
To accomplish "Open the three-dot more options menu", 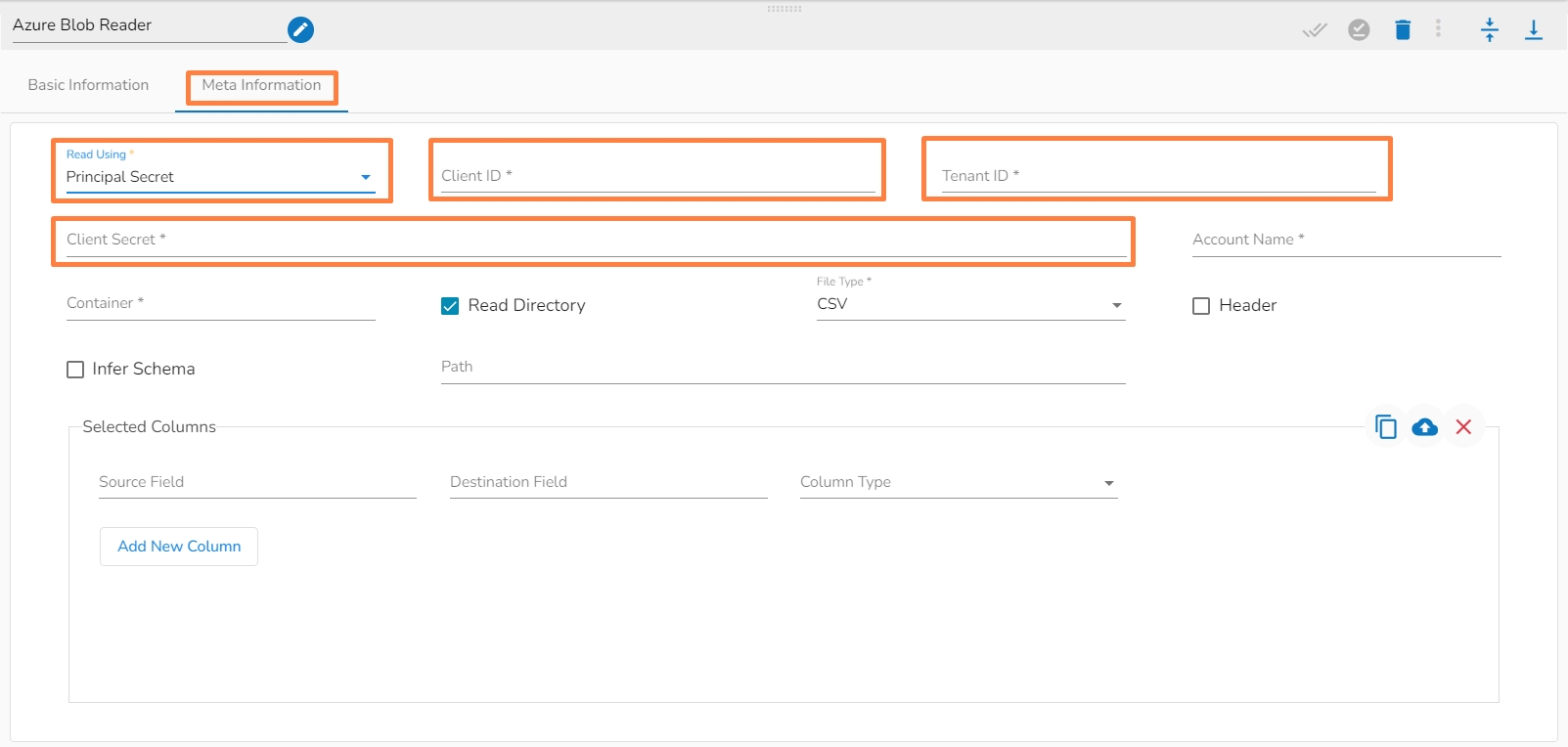I will [1438, 28].
